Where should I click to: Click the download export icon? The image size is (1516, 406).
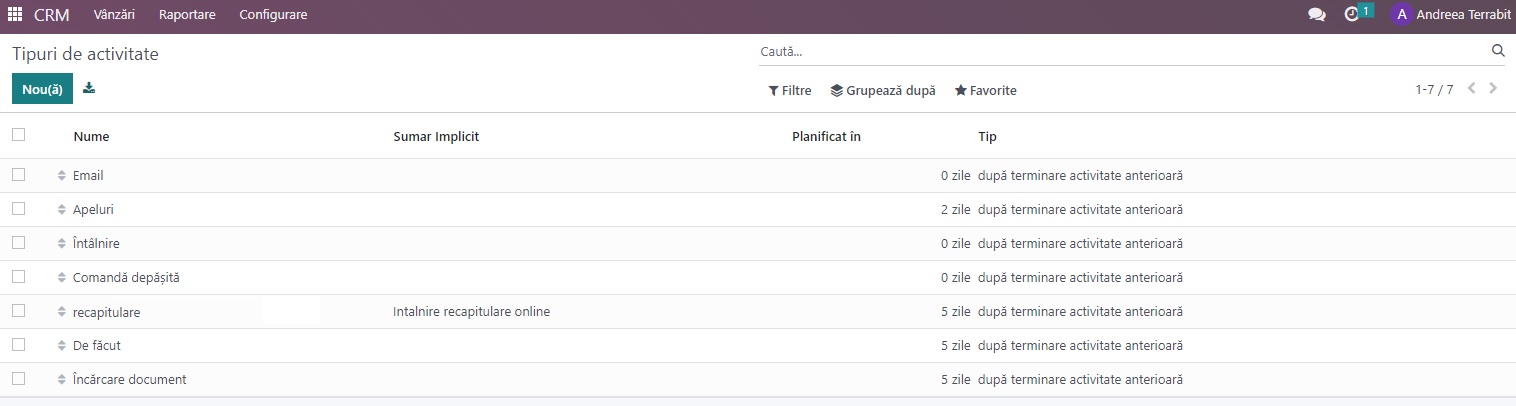tap(89, 88)
